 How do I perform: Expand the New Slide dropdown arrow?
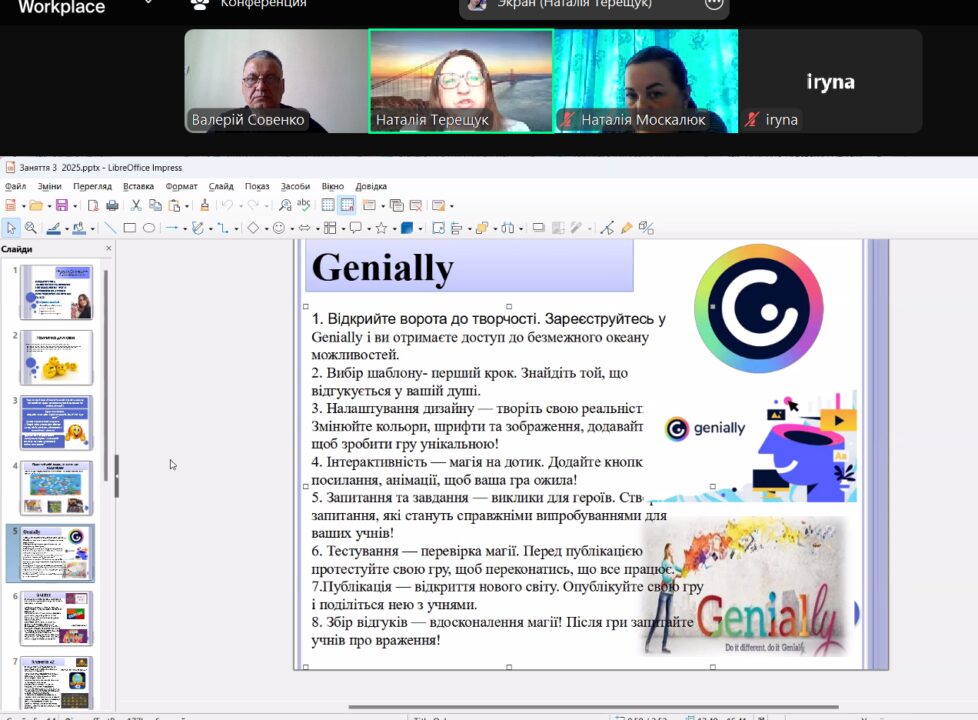[x=383, y=206]
